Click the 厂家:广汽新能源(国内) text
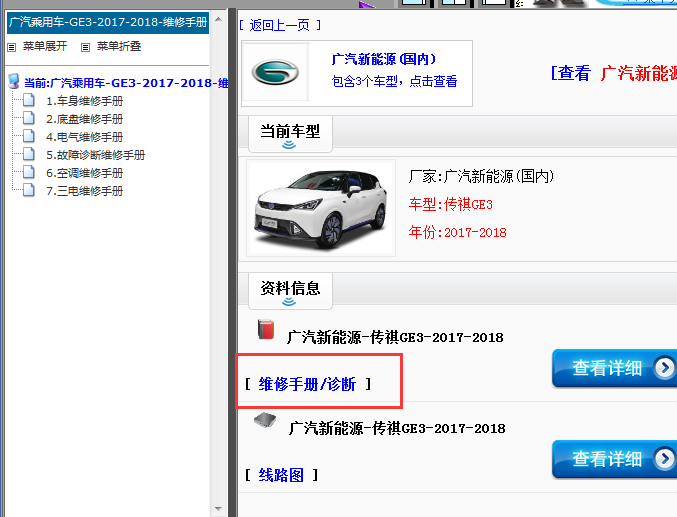 pyautogui.click(x=481, y=176)
